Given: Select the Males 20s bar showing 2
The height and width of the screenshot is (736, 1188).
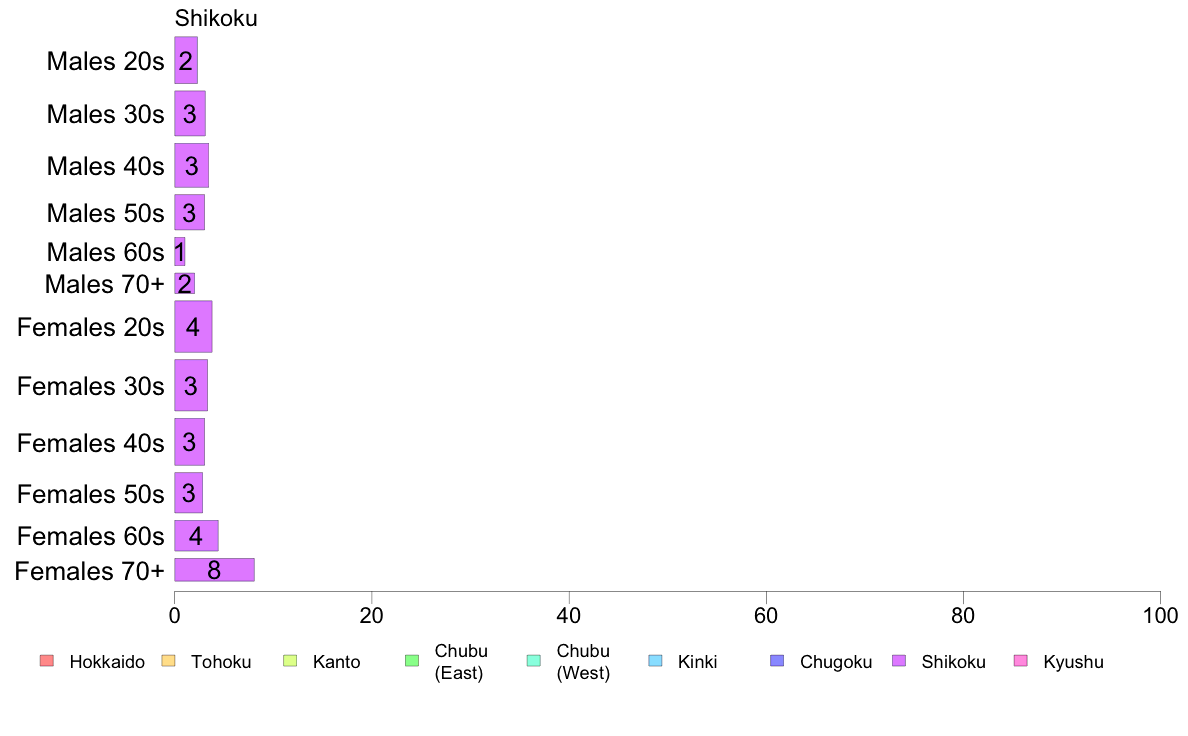Looking at the screenshot, I should tap(186, 61).
